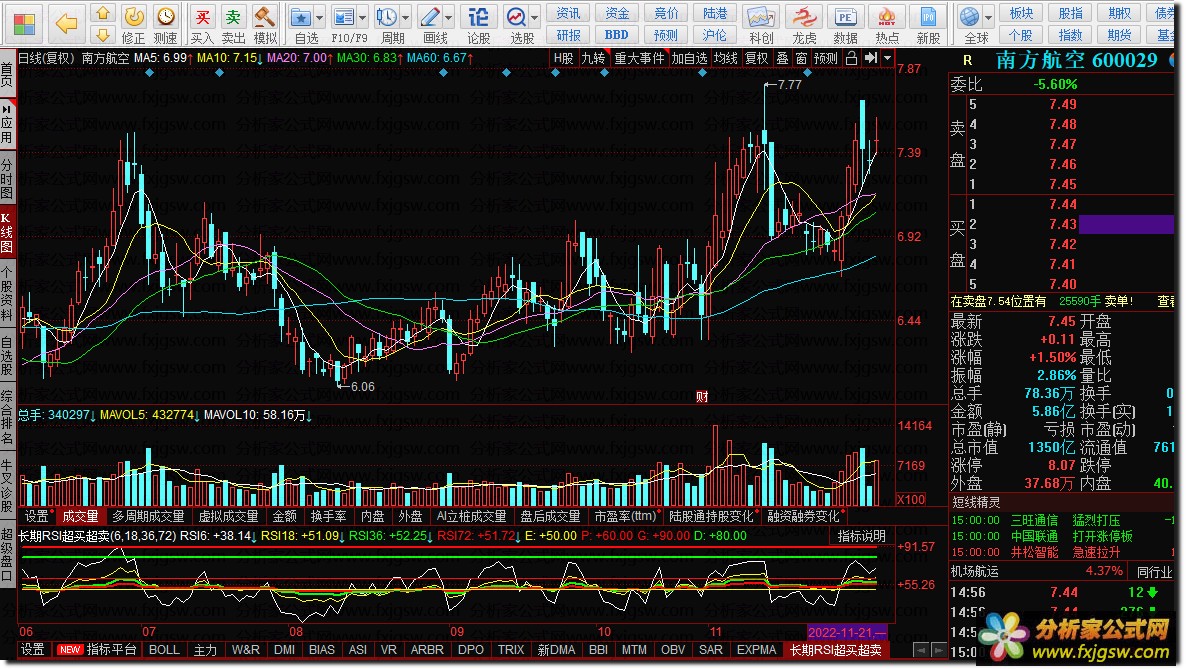Image resolution: width=1186 pixels, height=669 pixels.
Task: Expand the 自选 dropdown arrow
Action: pyautogui.click(x=320, y=17)
